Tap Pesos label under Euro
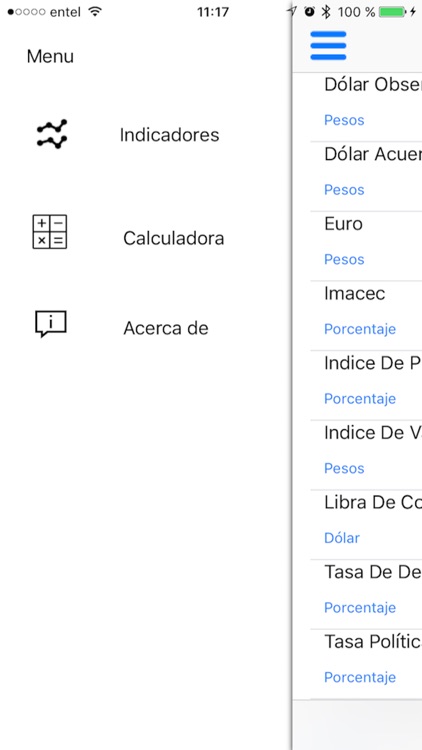Image resolution: width=422 pixels, height=750 pixels. tap(344, 259)
